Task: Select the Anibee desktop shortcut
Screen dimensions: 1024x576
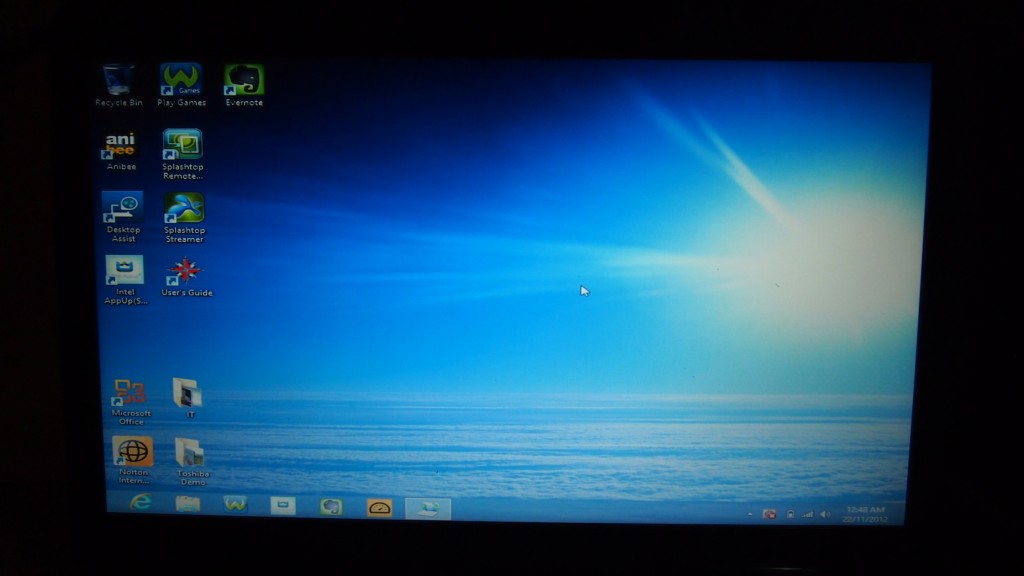Action: (x=121, y=151)
